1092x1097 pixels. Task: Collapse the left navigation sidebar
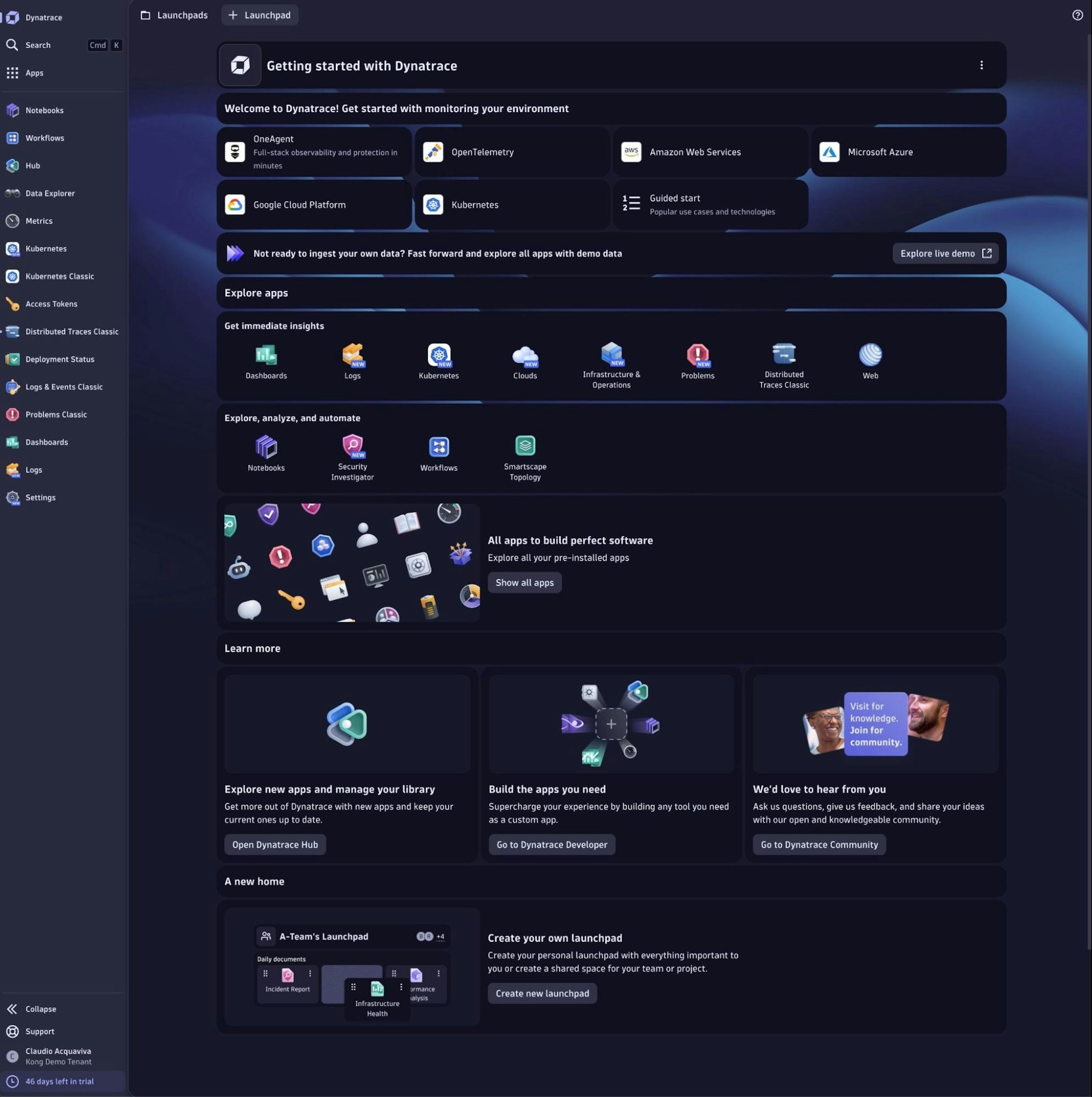(x=41, y=1009)
